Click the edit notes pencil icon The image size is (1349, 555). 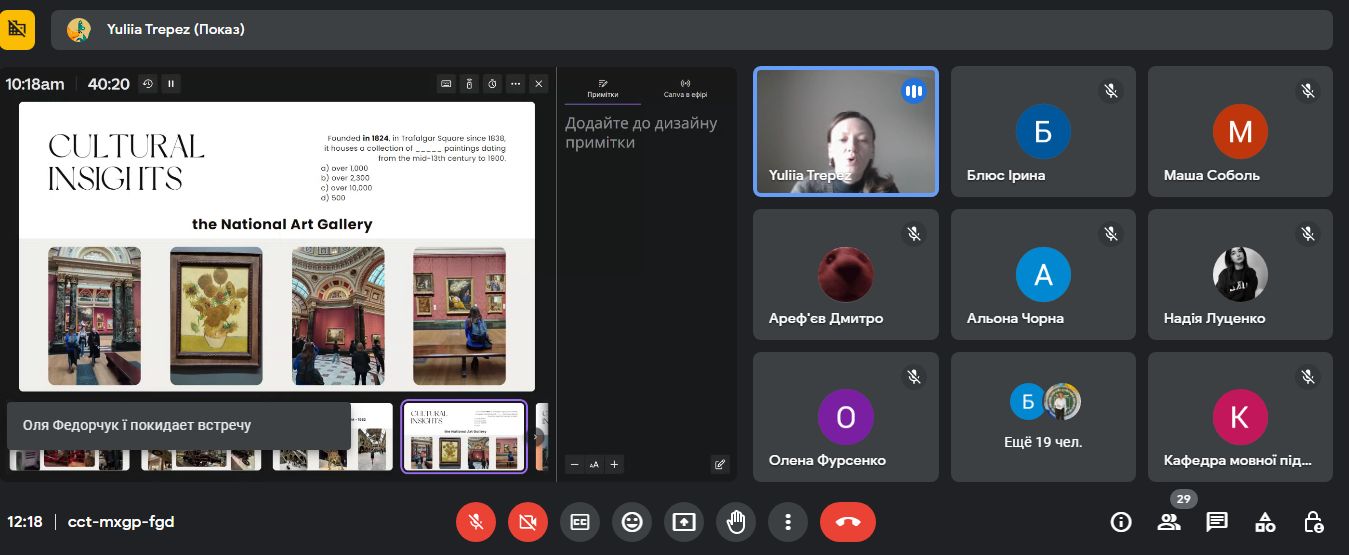click(x=720, y=464)
